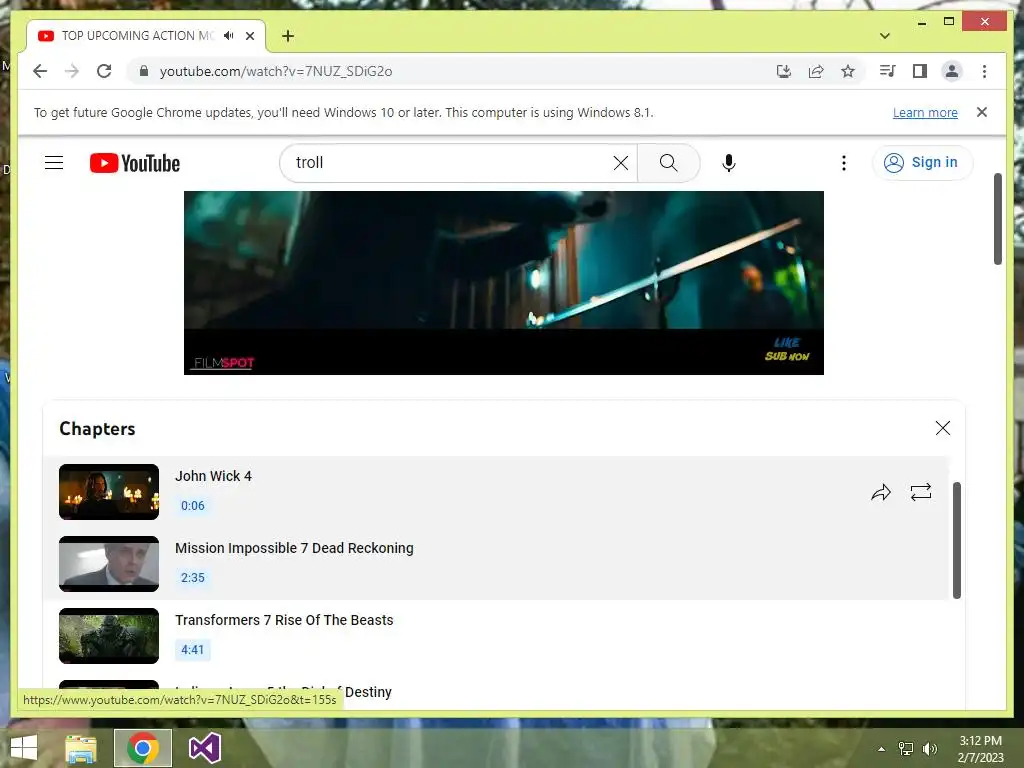Open the Transformers 7 chapter thumbnail
Screen dimensions: 1024x768
[109, 635]
